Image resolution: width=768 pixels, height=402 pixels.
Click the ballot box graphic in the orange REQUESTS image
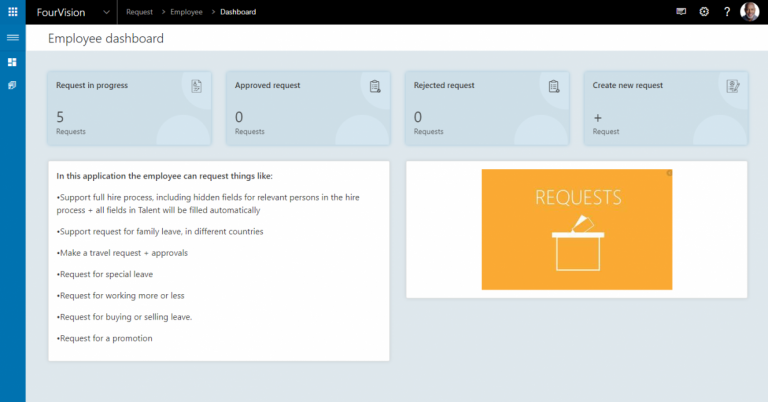coord(578,243)
